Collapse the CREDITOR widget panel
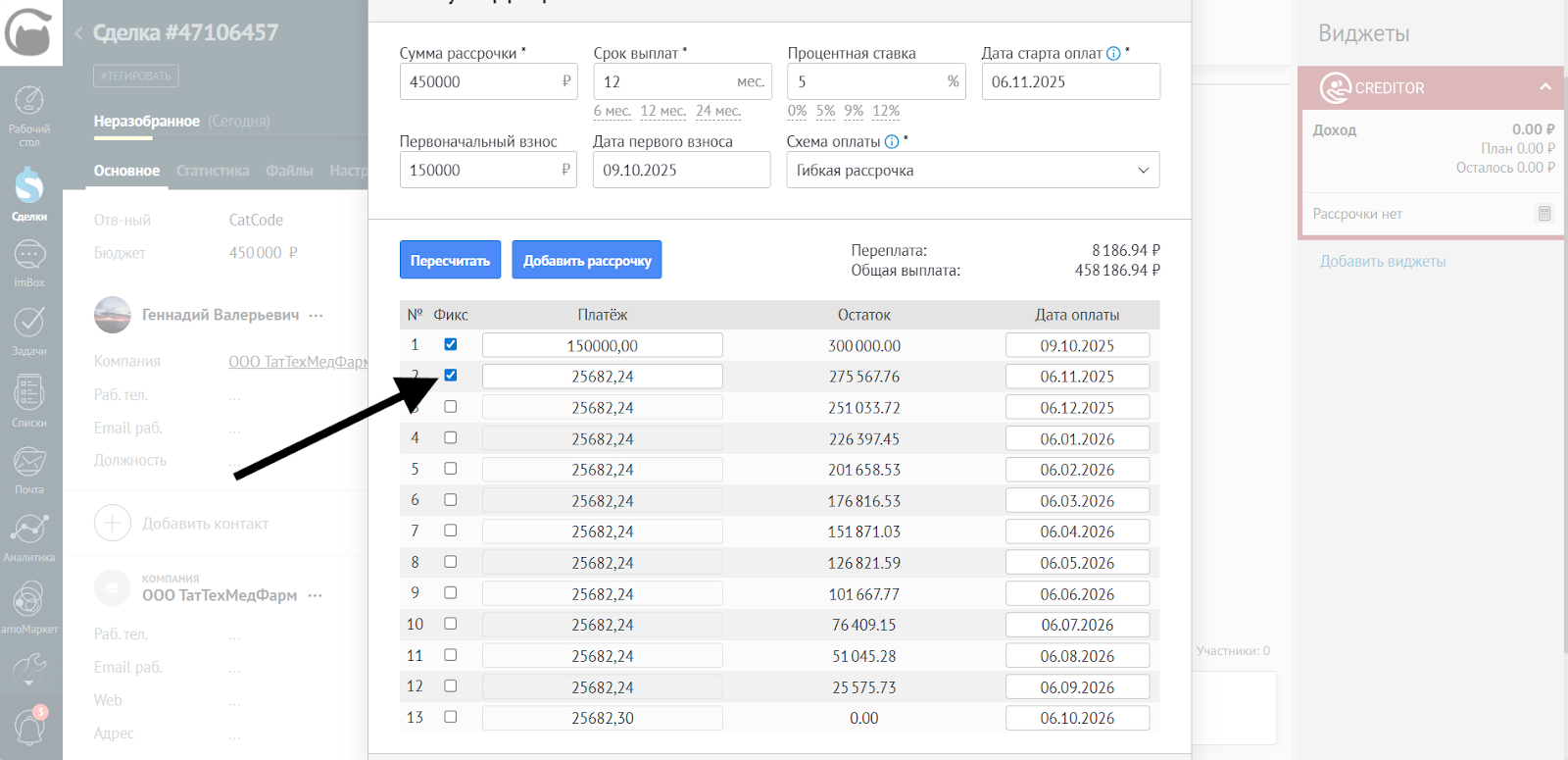Screen dimensions: 1568x760 coord(1545,87)
